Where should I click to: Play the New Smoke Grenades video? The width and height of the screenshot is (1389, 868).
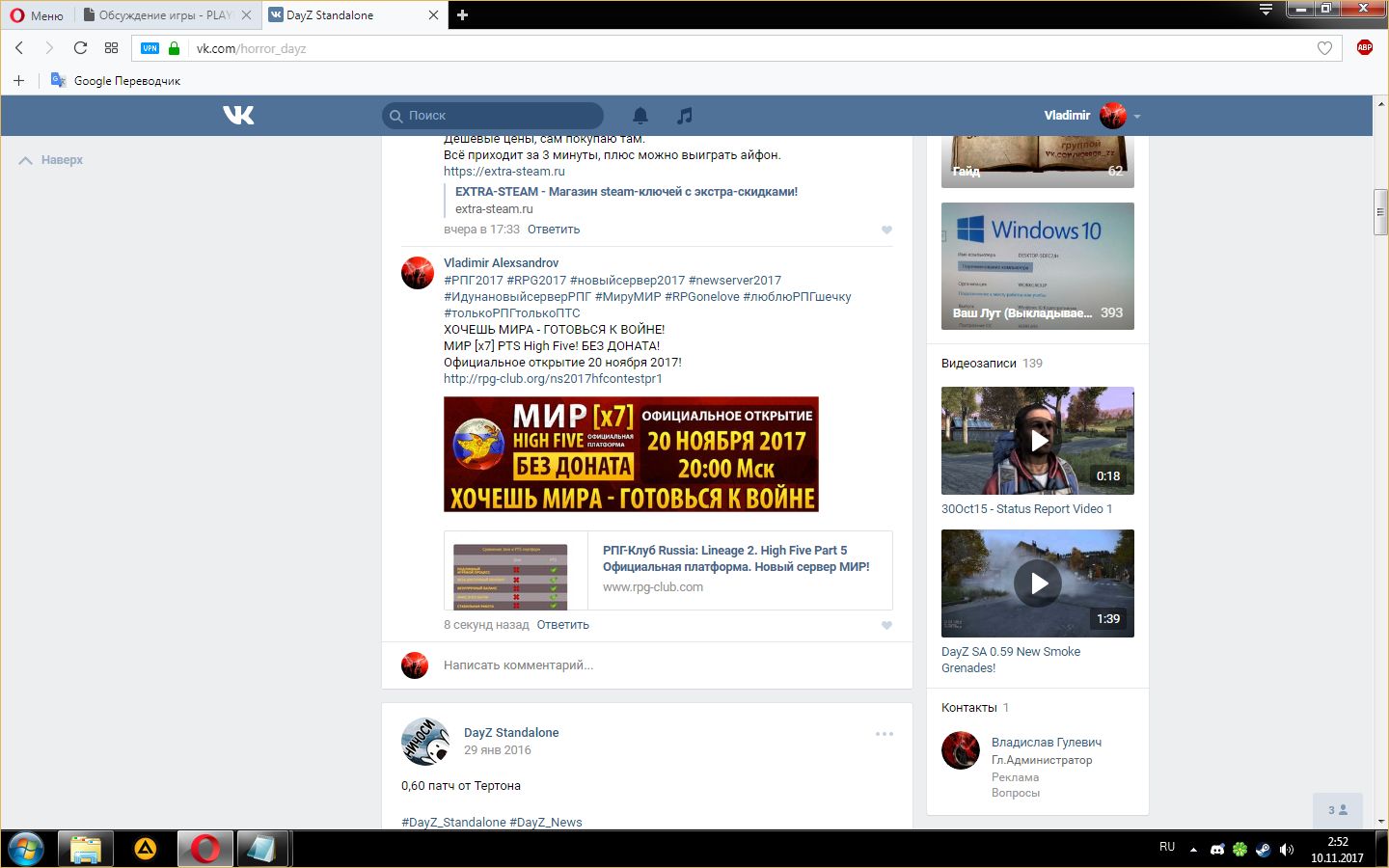(x=1038, y=583)
